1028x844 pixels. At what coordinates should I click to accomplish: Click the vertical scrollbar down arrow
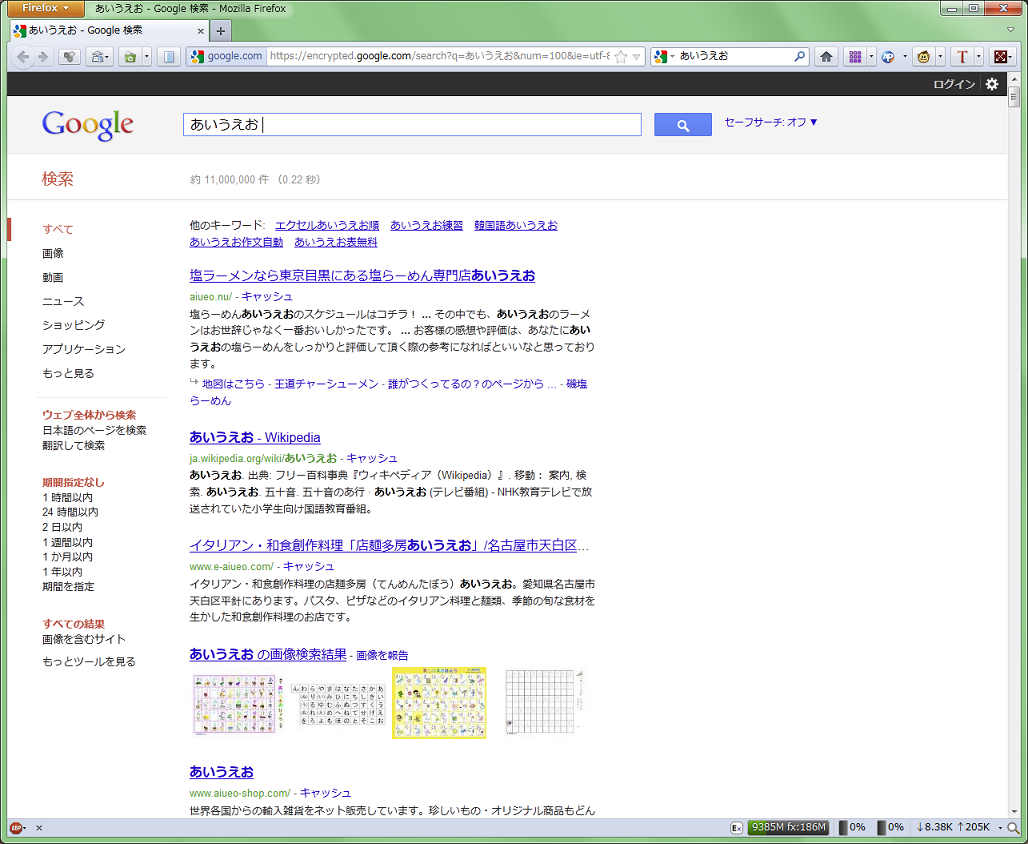point(1014,812)
